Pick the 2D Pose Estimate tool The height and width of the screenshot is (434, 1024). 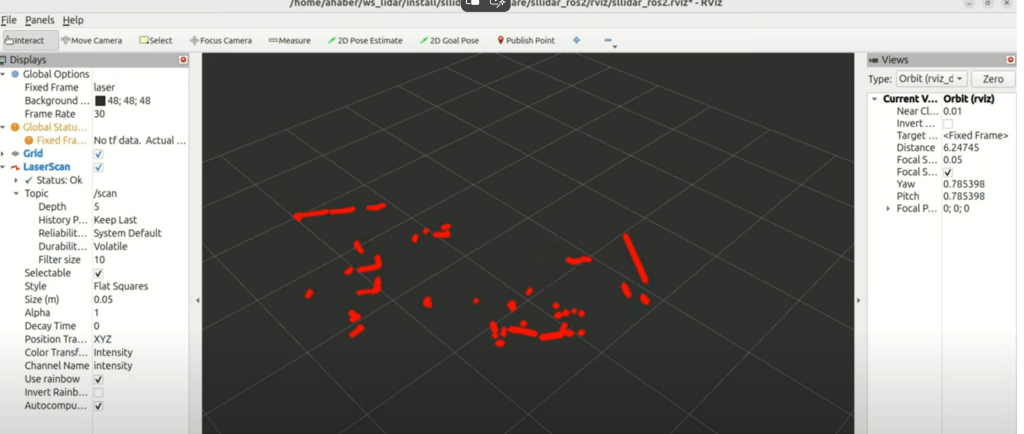pos(365,41)
